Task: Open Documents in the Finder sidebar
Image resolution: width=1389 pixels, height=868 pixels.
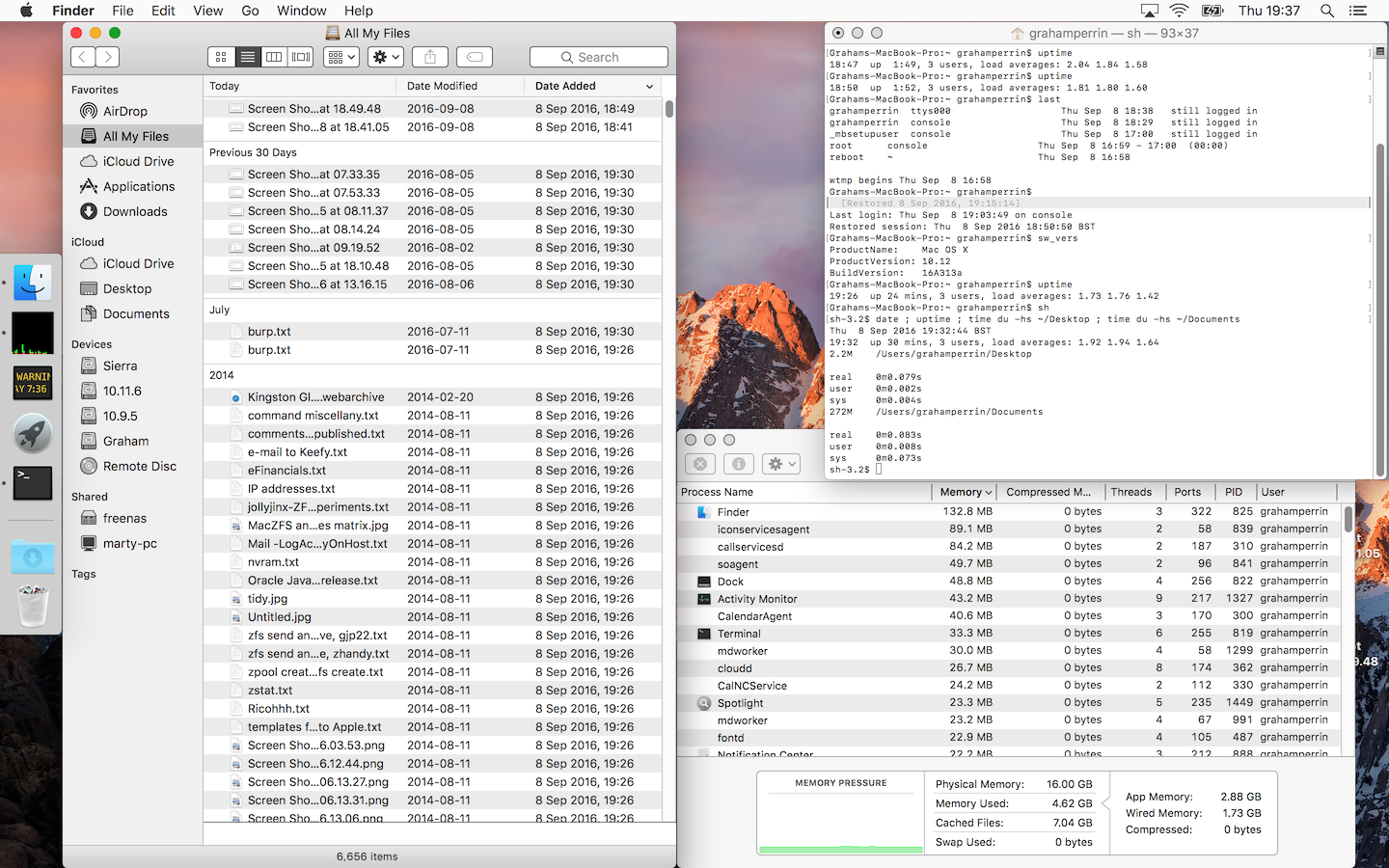Action: click(x=133, y=313)
